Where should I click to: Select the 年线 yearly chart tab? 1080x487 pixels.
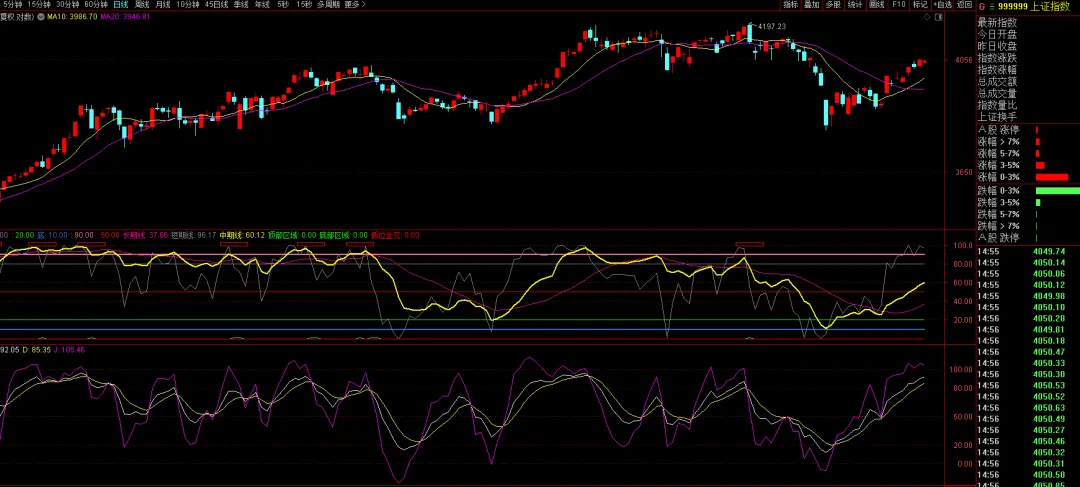(262, 4)
